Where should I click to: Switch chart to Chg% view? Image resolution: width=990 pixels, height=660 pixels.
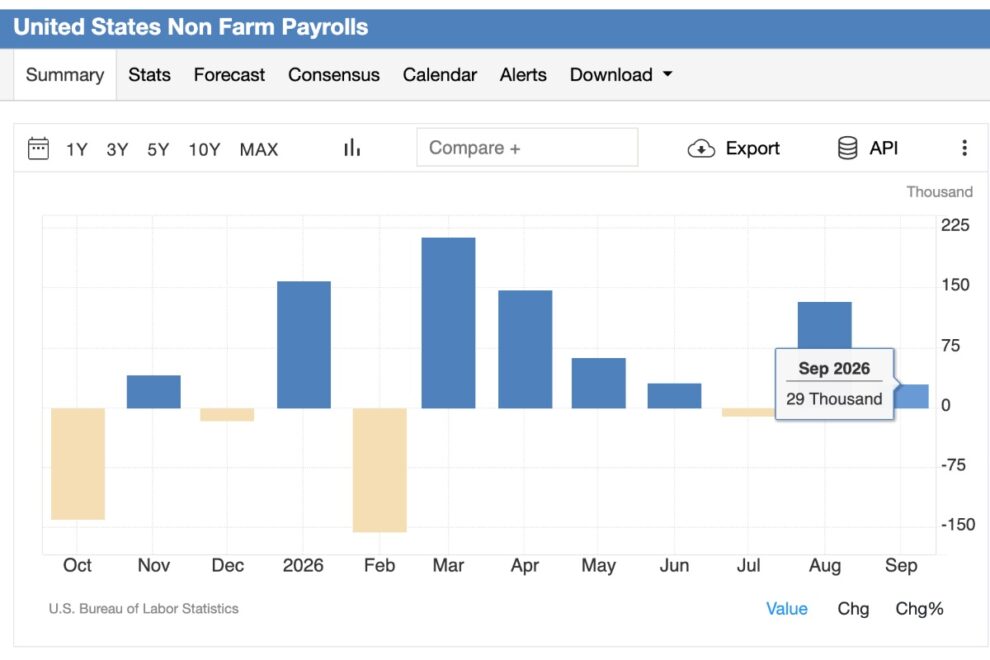[919, 608]
